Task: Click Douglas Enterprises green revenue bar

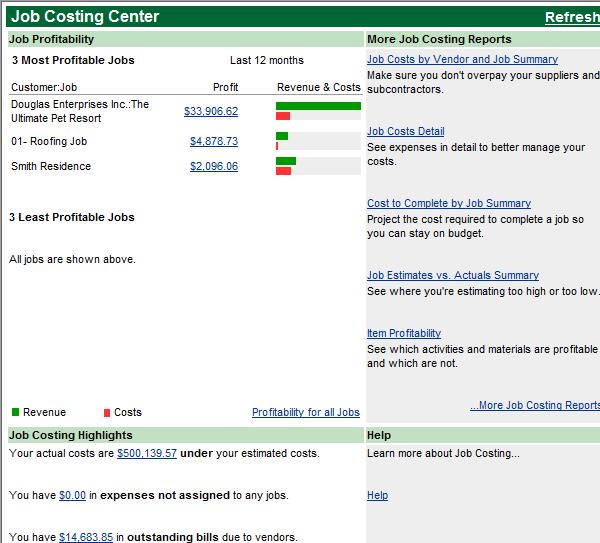Action: pyautogui.click(x=318, y=106)
